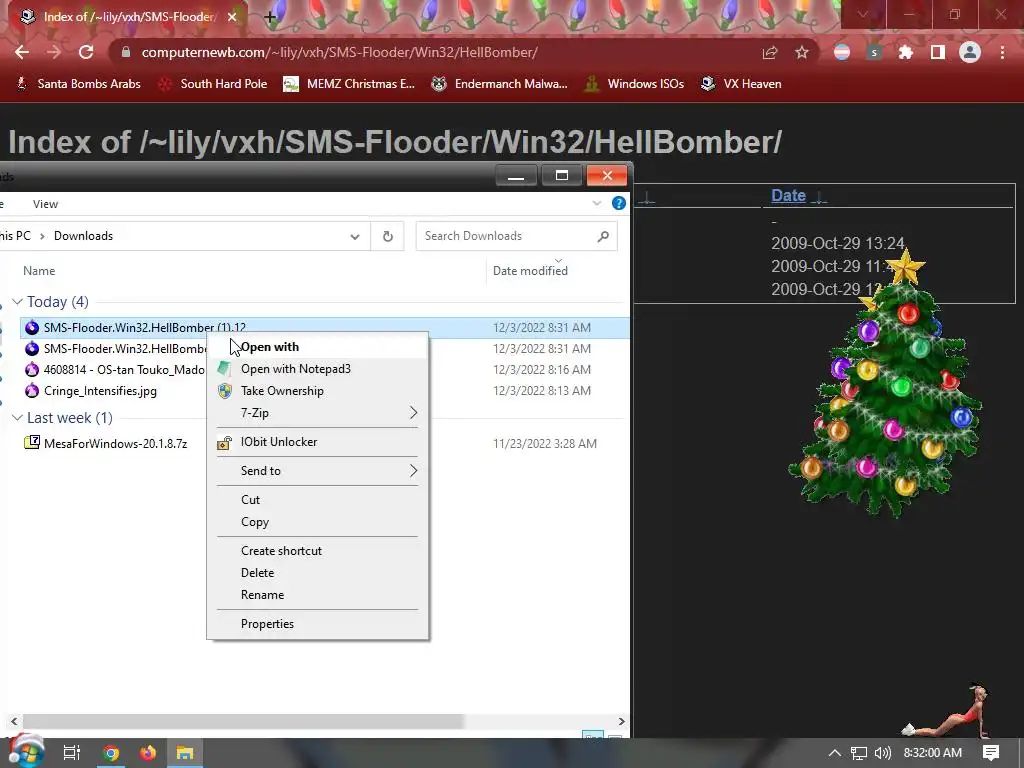Select 4608814 - OS-tan Touko_Mado file
The width and height of the screenshot is (1024, 768).
[124, 370]
